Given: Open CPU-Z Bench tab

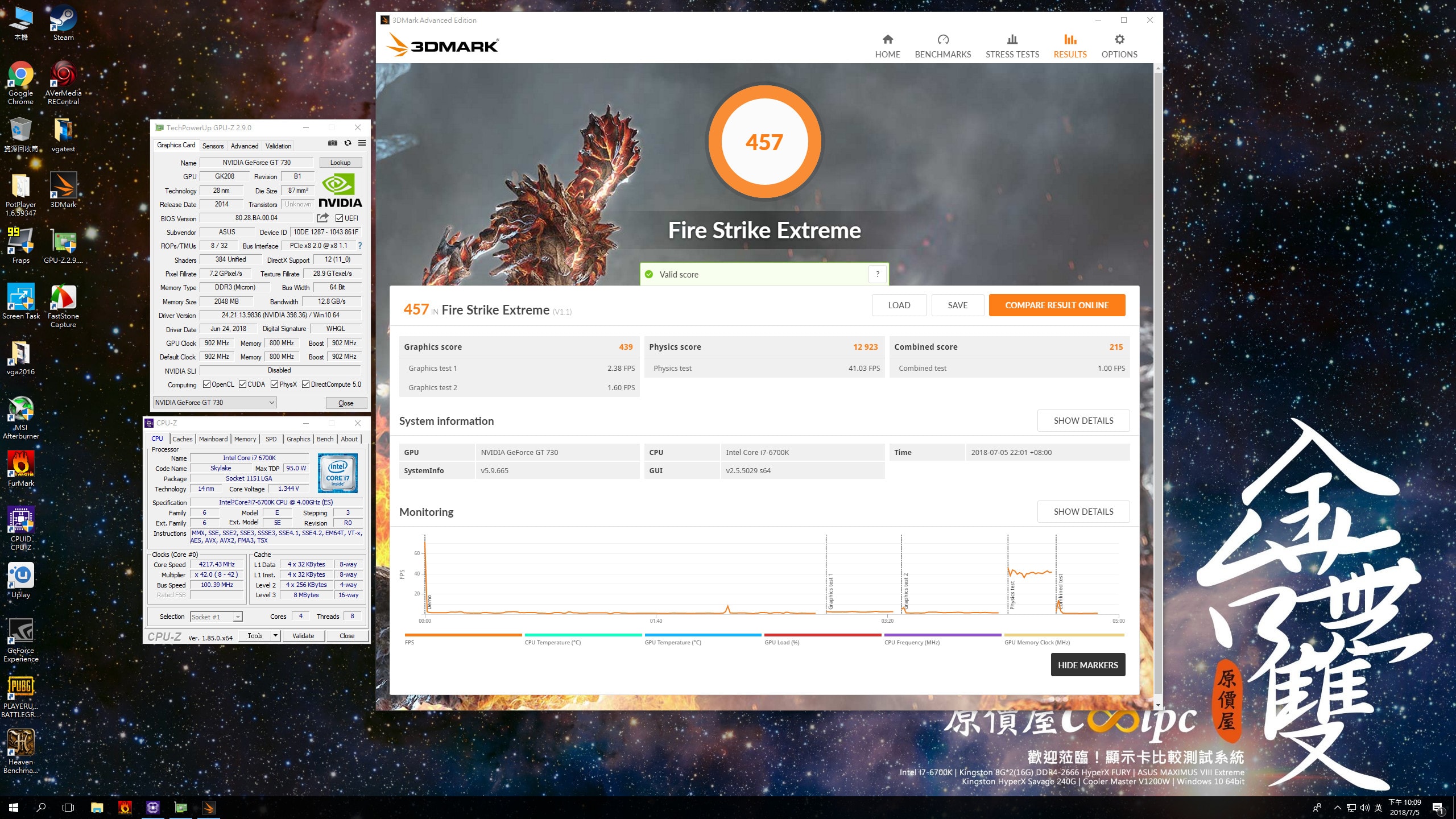Looking at the screenshot, I should click(325, 439).
